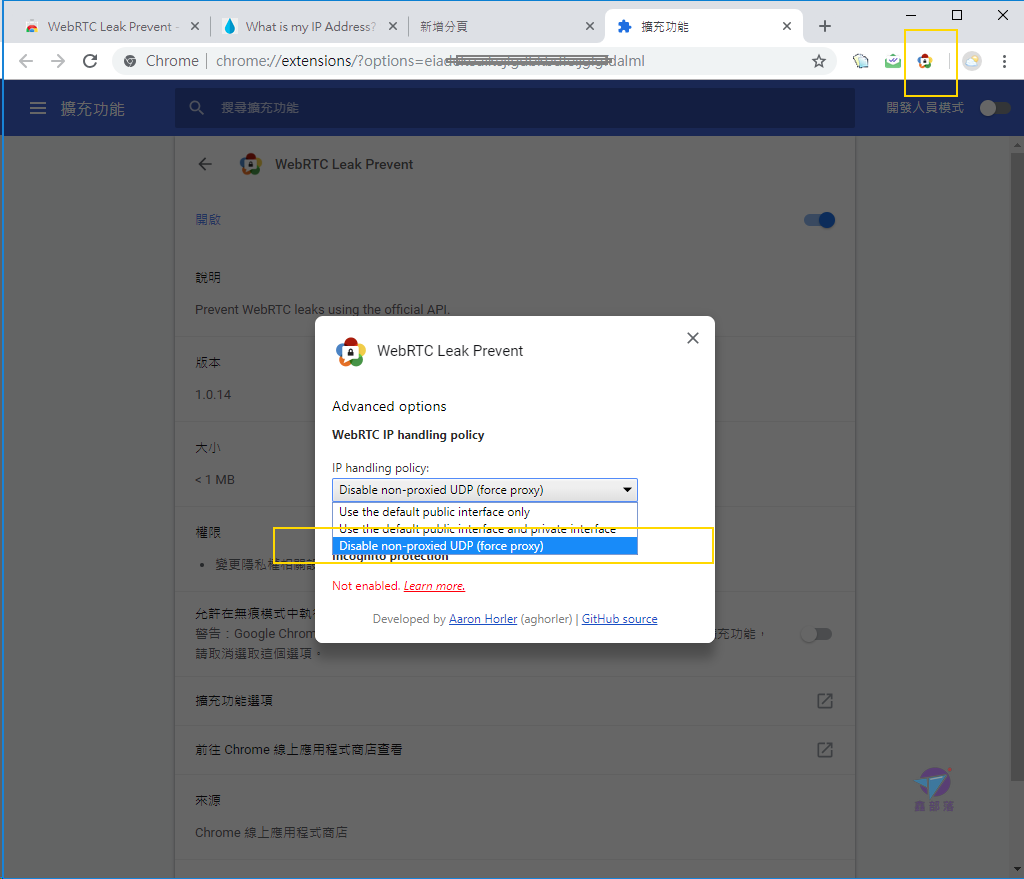Toggle allow in incognito switch
The height and width of the screenshot is (879, 1024).
pyautogui.click(x=816, y=634)
